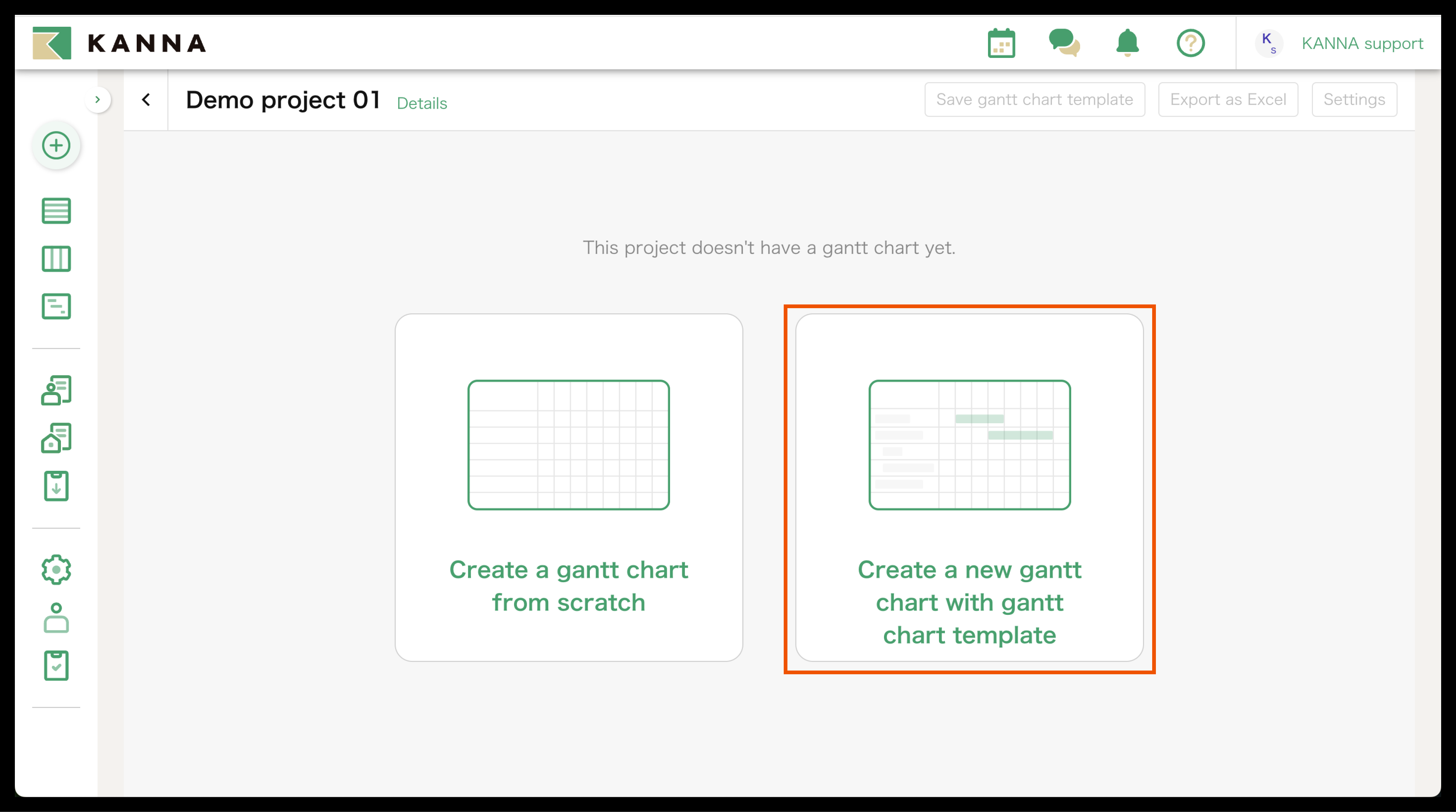Open the clipboard checkmark sidebar icon

click(x=56, y=666)
